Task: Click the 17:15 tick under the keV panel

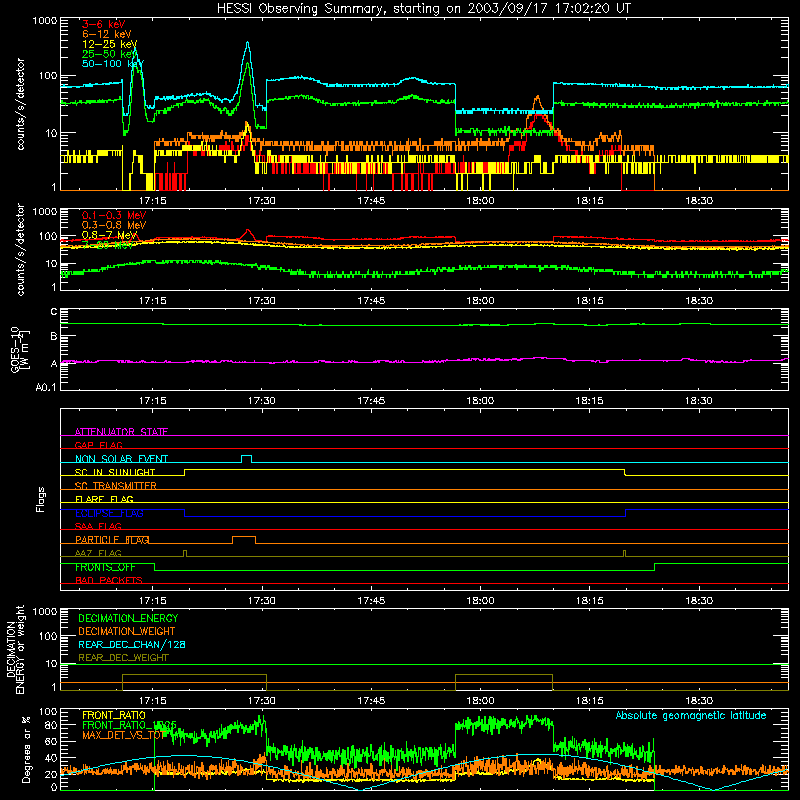Action: pyautogui.click(x=153, y=201)
